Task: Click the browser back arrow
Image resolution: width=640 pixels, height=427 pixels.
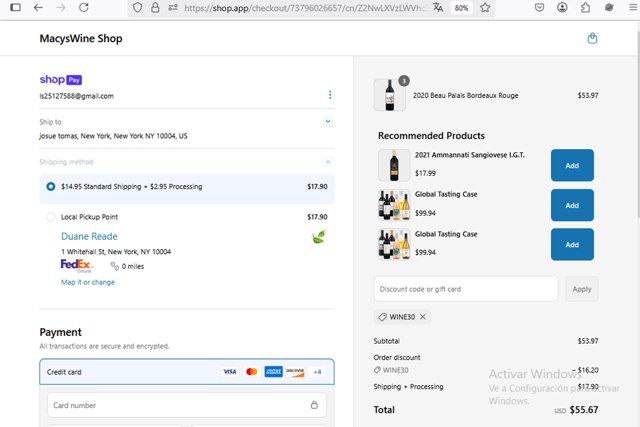Action: coord(38,7)
